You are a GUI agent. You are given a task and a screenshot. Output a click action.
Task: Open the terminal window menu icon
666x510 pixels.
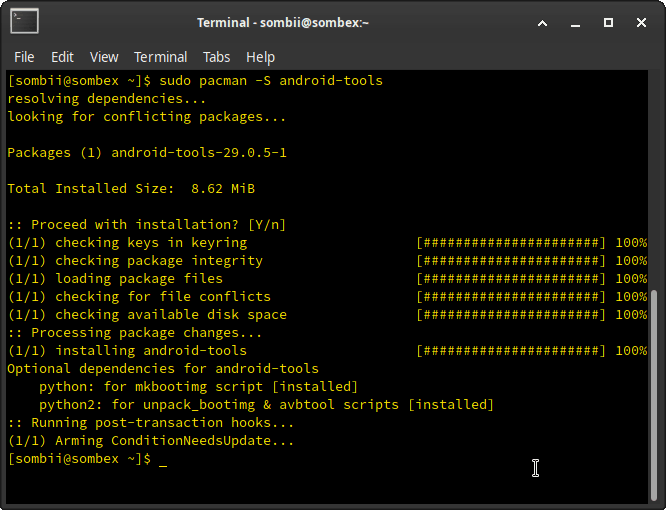[x=25, y=21]
